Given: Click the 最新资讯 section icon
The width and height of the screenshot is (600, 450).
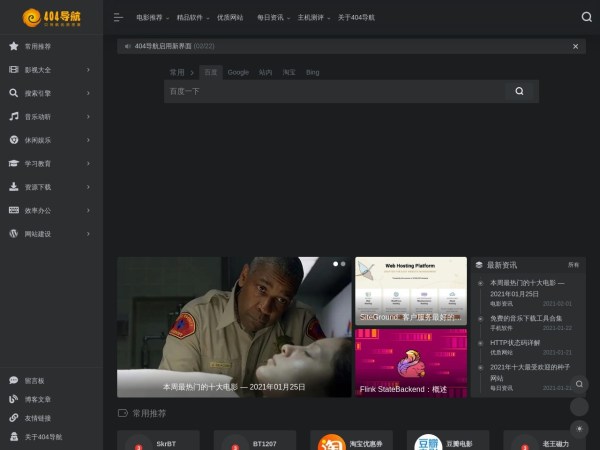Looking at the screenshot, I should [479, 265].
